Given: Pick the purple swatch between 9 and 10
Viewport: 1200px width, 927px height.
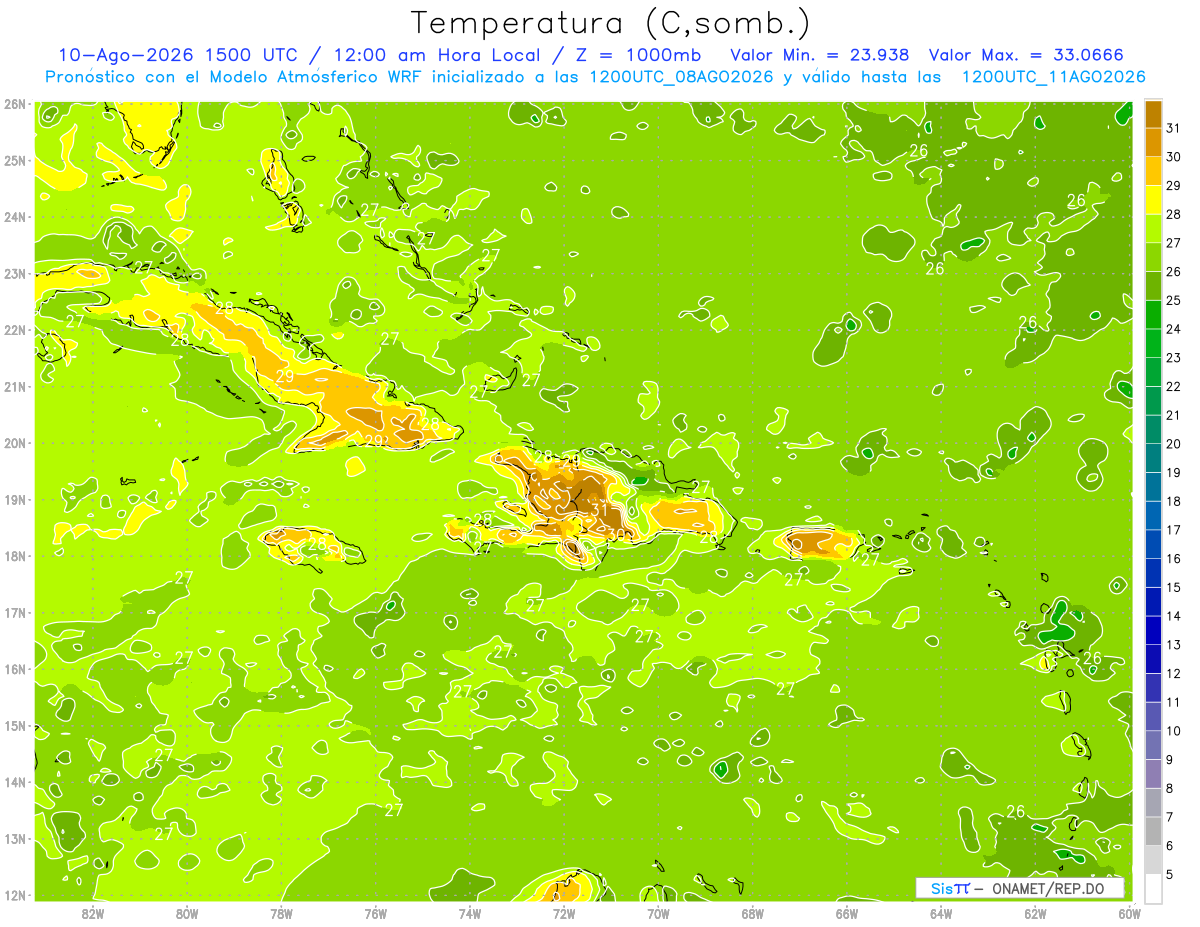Looking at the screenshot, I should coord(1153,744).
